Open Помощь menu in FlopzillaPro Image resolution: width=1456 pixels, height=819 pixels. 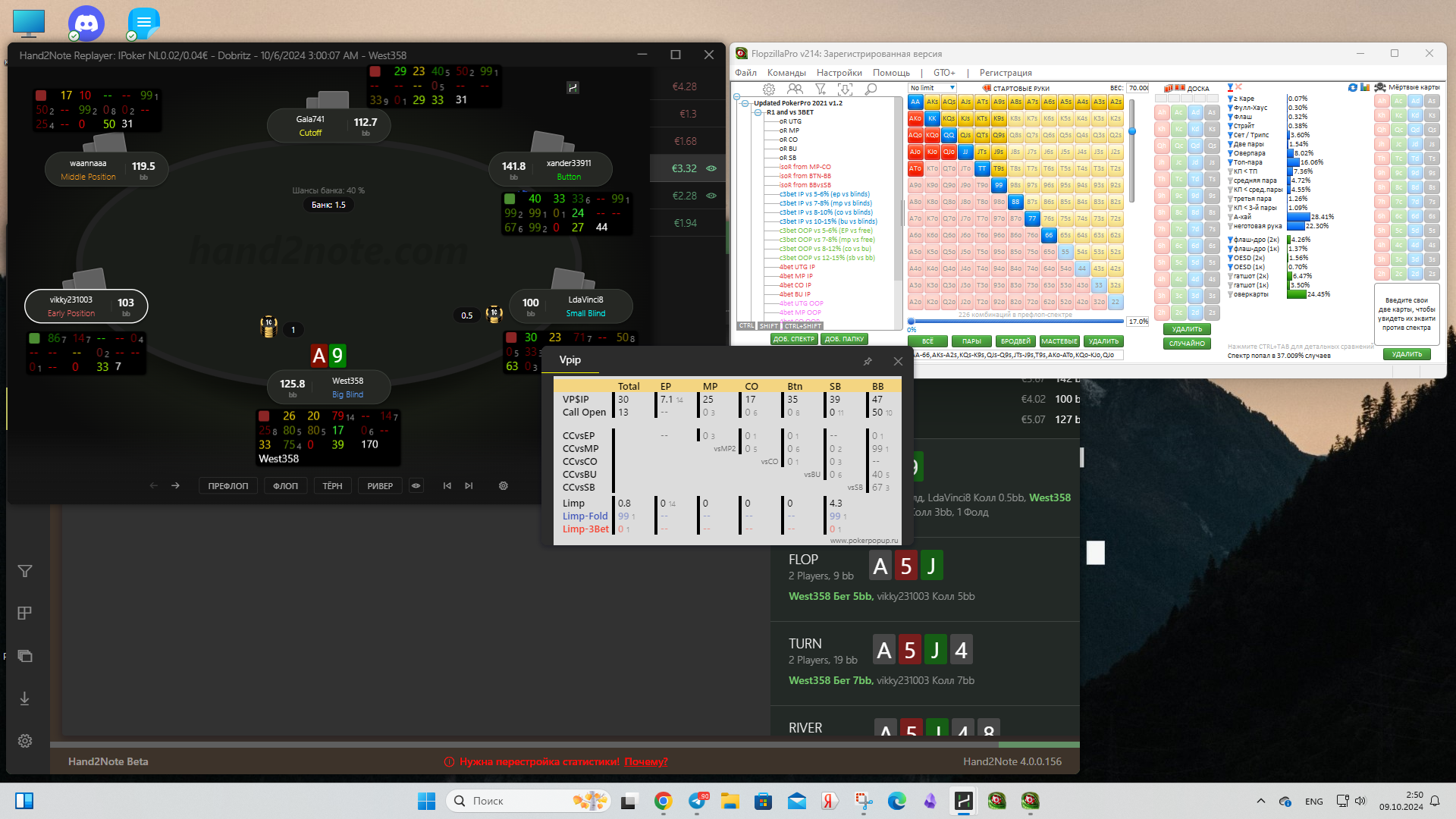pyautogui.click(x=891, y=73)
